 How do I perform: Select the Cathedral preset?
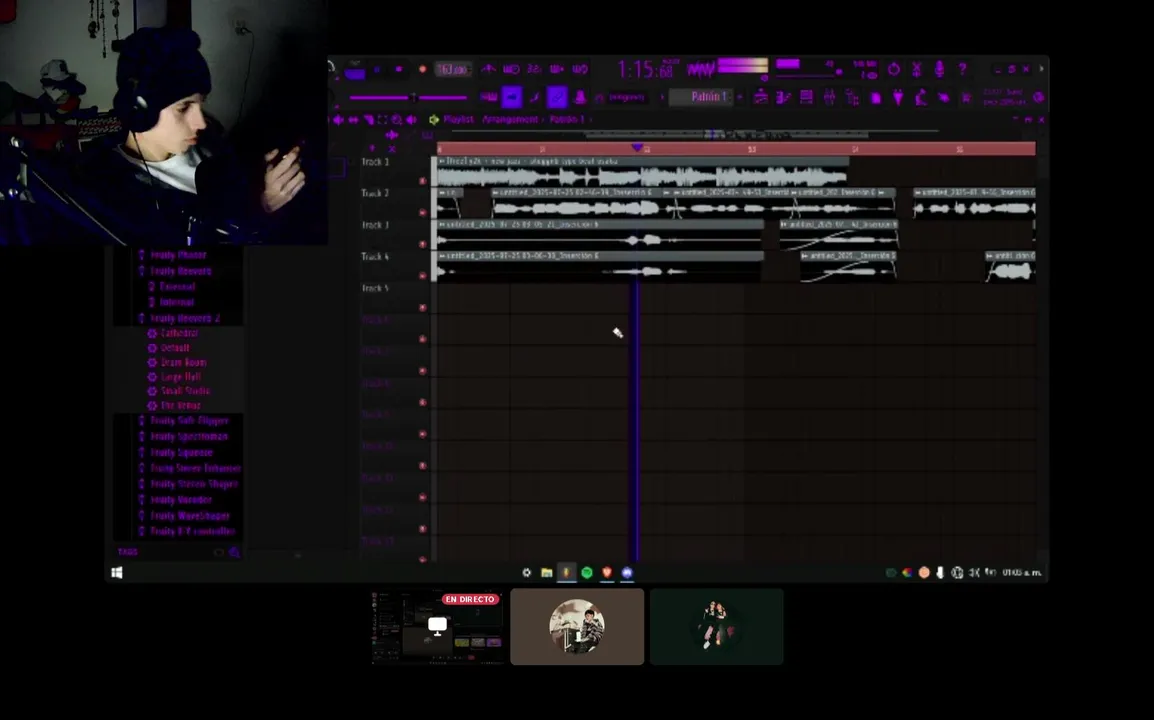(179, 333)
